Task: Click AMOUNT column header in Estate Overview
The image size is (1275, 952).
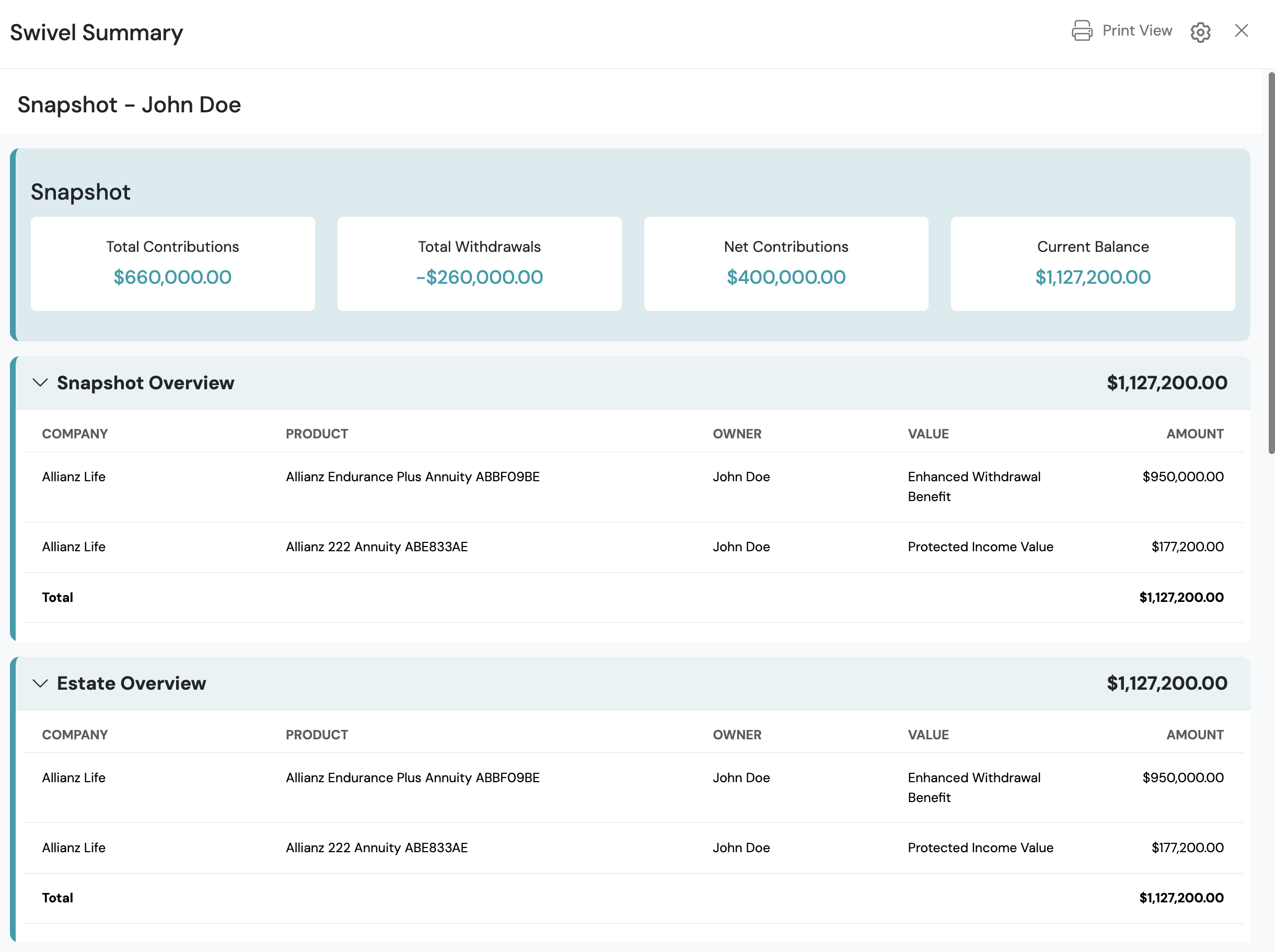Action: click(1195, 735)
